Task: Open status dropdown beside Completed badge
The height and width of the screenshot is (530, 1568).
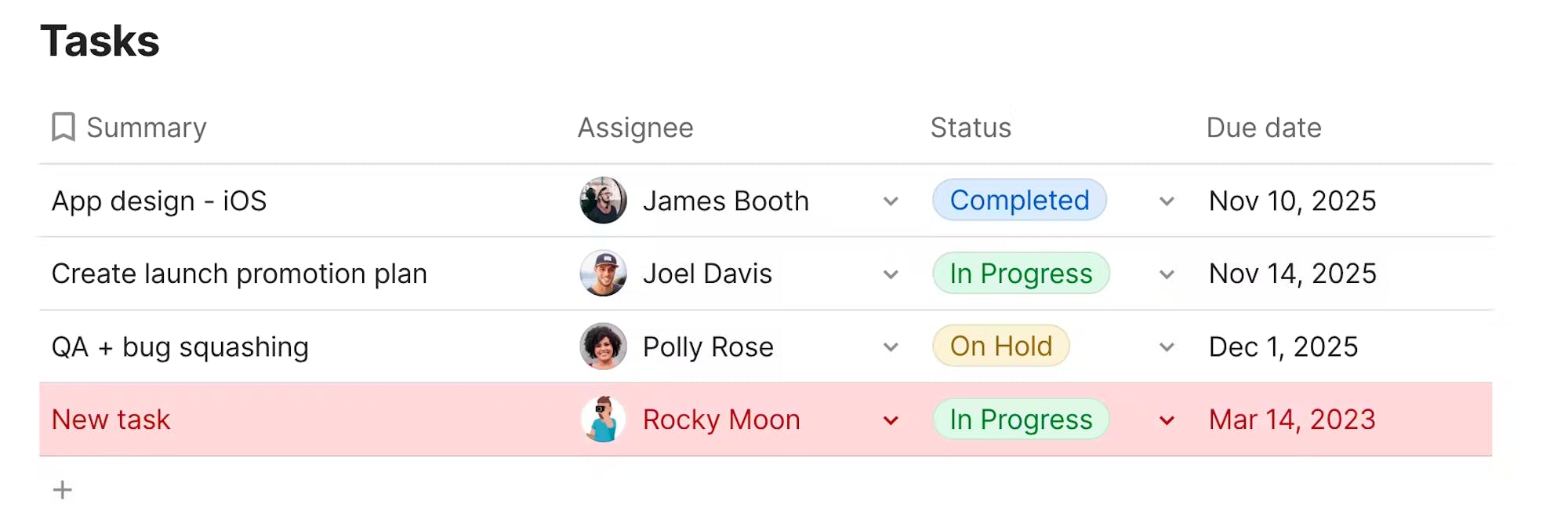Action: [1167, 201]
